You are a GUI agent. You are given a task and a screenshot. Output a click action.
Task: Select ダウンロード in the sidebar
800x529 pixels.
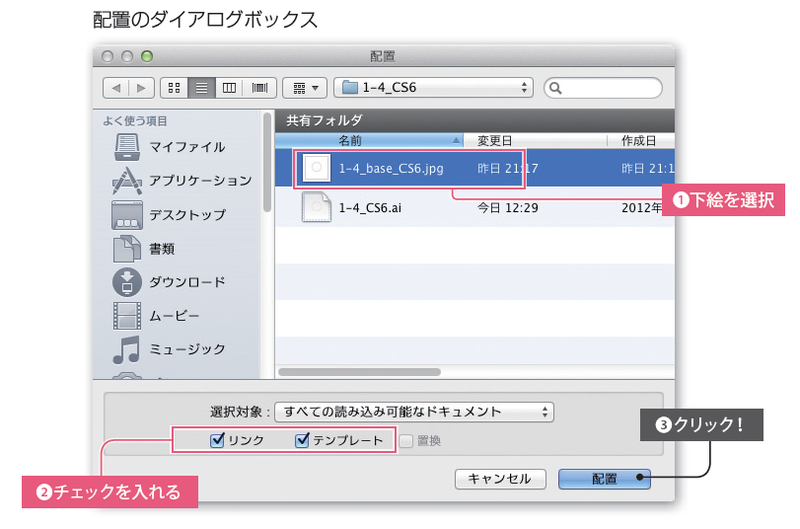point(186,282)
